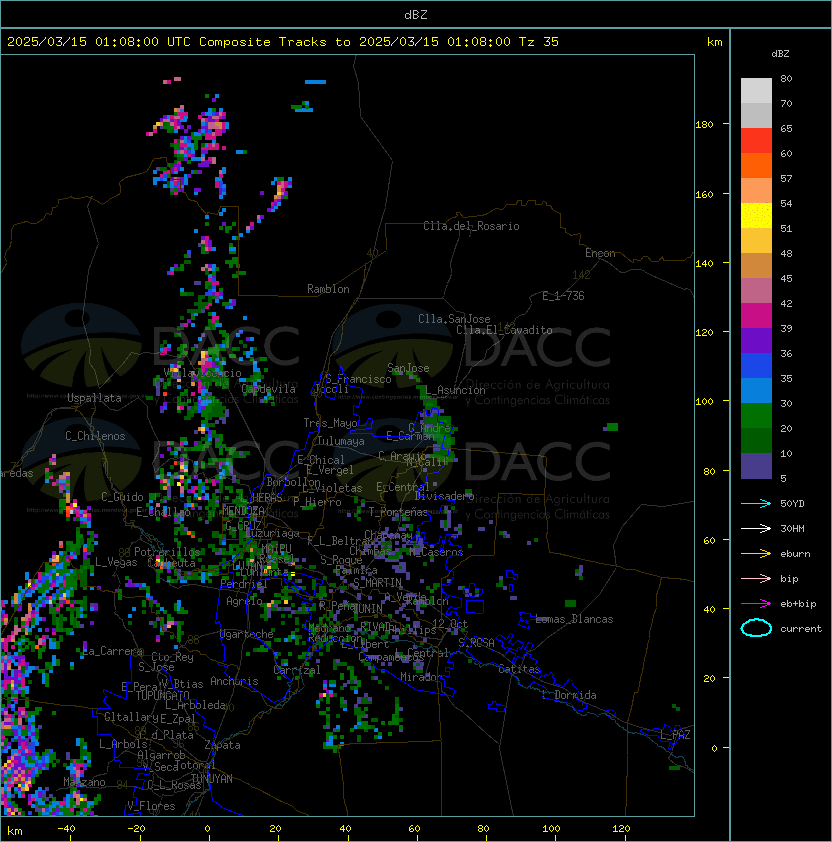Click the 120 km horizontal axis tick
Viewport: 832px width, 842px height.
[x=621, y=829]
